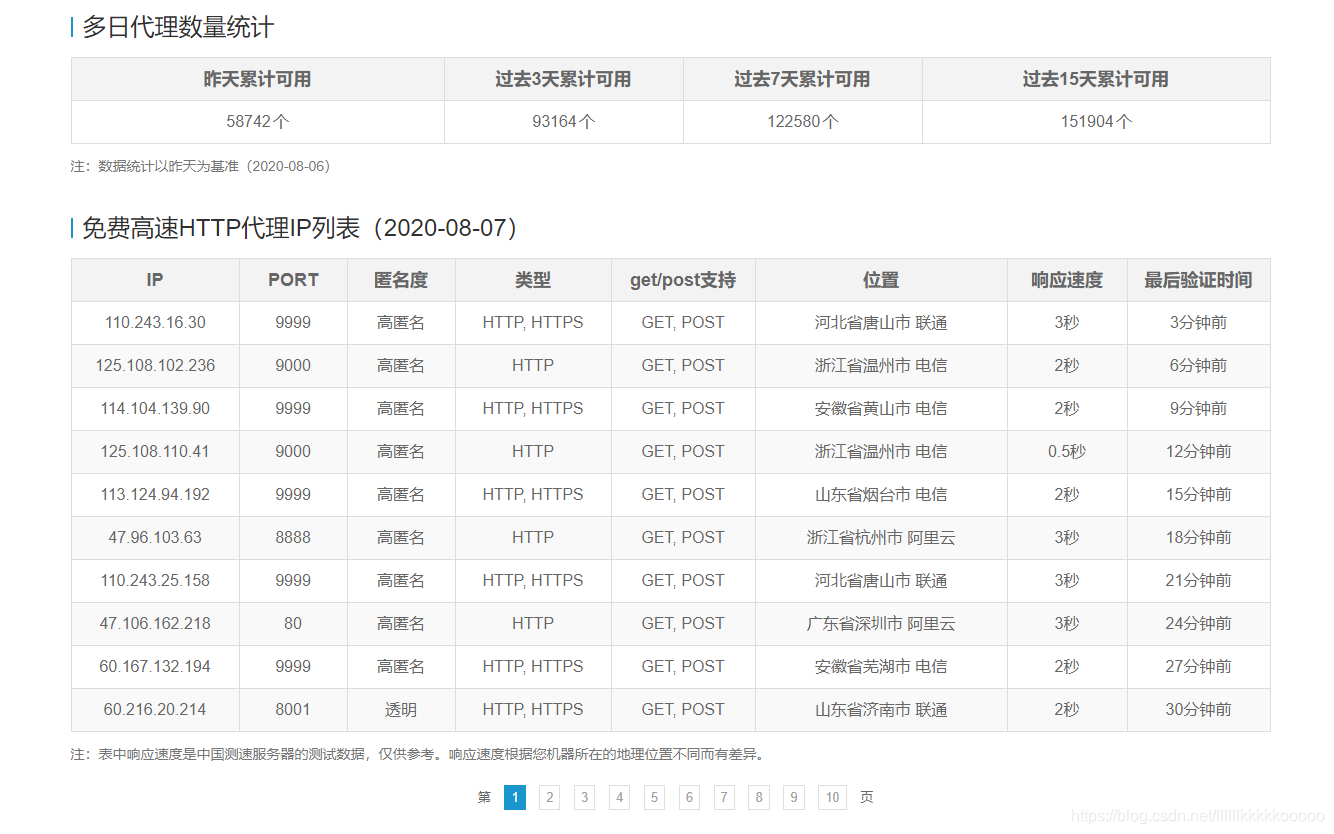Go to pagination page 6
Screen dimensions: 1334x834
[x=689, y=797]
